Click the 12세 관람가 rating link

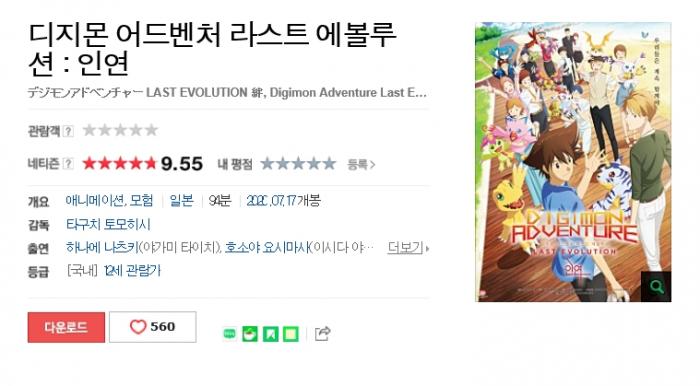point(132,271)
